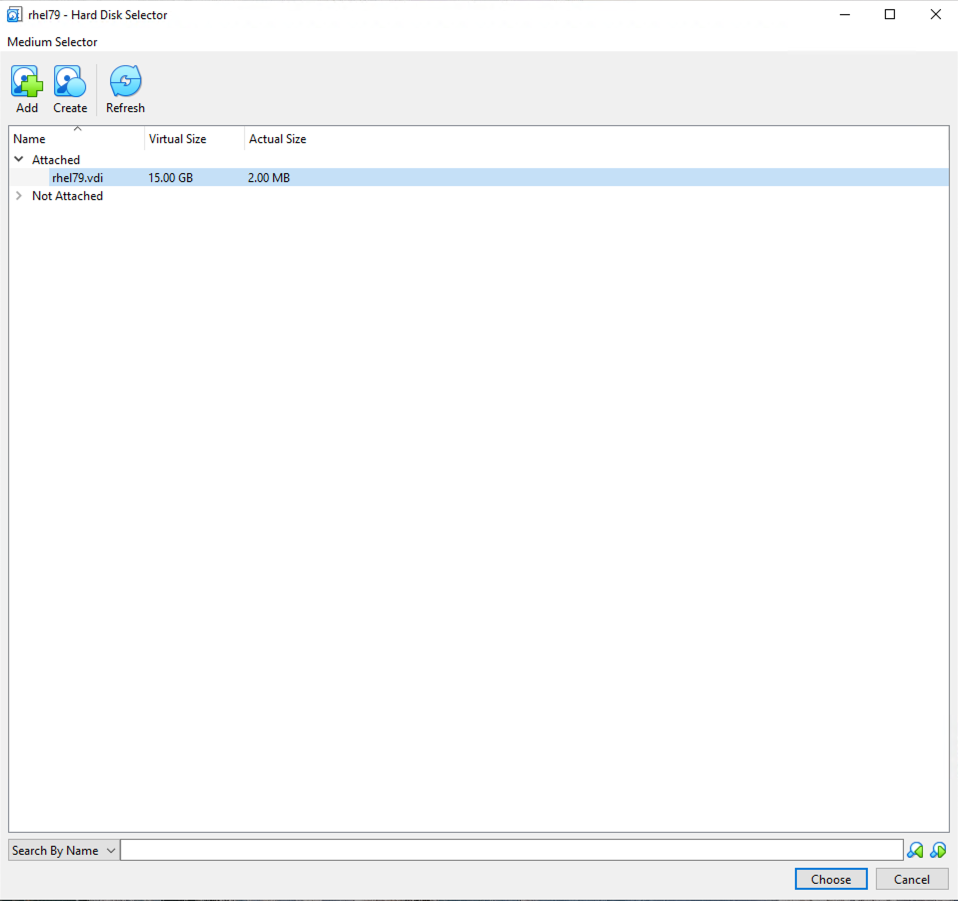Maximize the Hard Disk Selector window
The image size is (958, 901).
[x=890, y=15]
